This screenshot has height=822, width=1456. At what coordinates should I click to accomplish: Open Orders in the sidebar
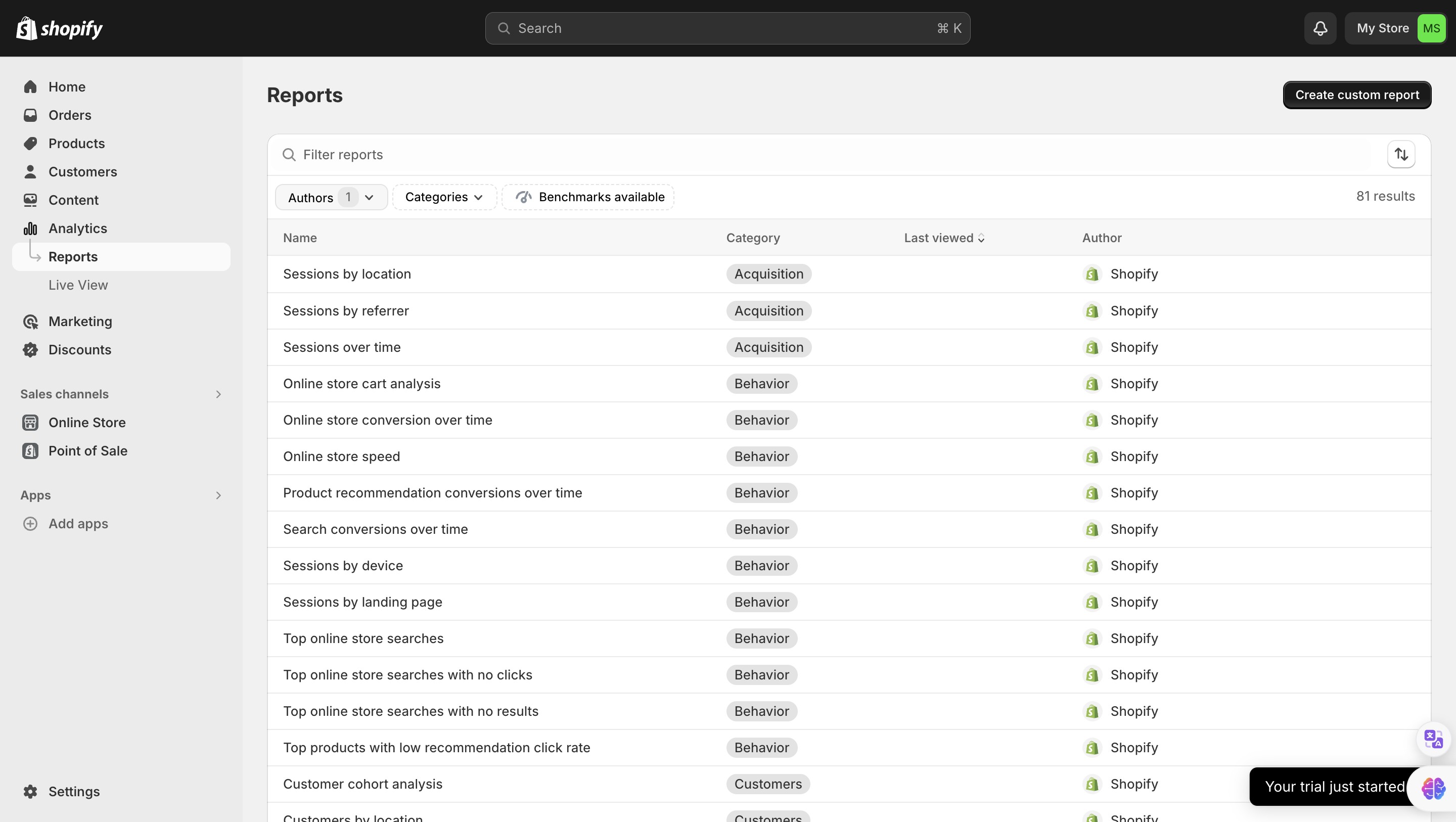click(70, 115)
